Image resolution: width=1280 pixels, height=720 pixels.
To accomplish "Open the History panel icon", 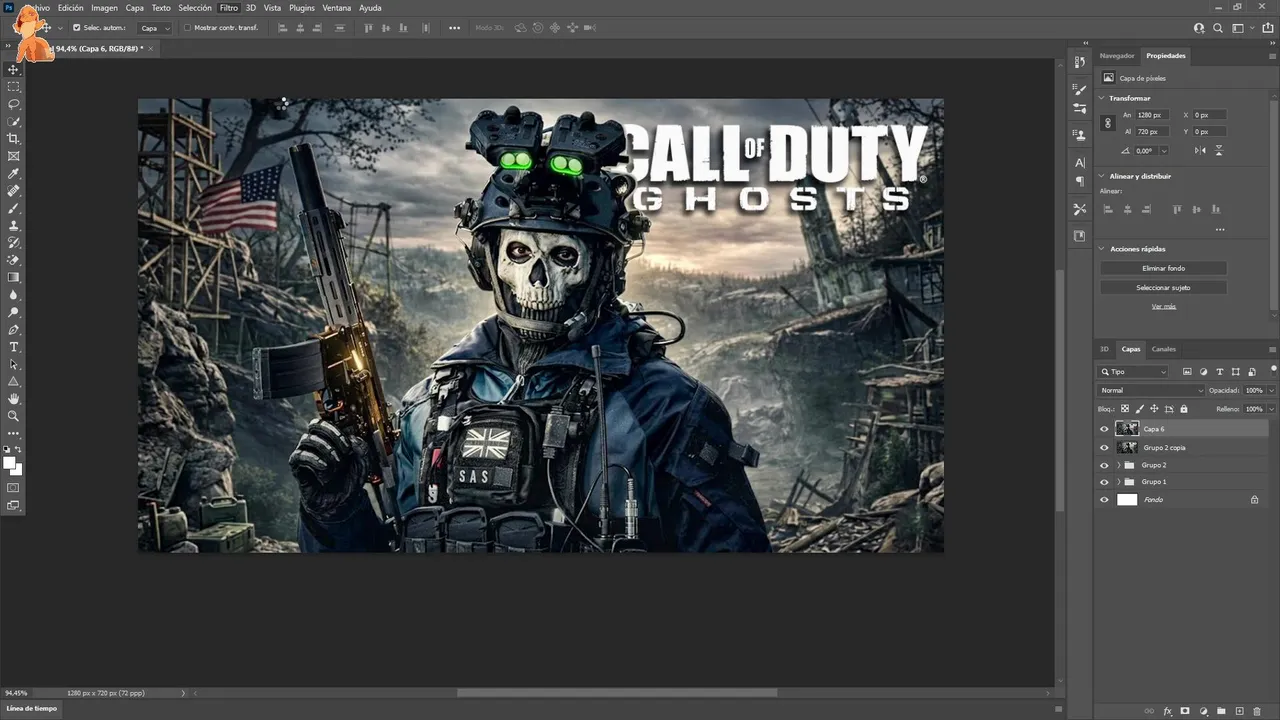I will tap(1080, 62).
